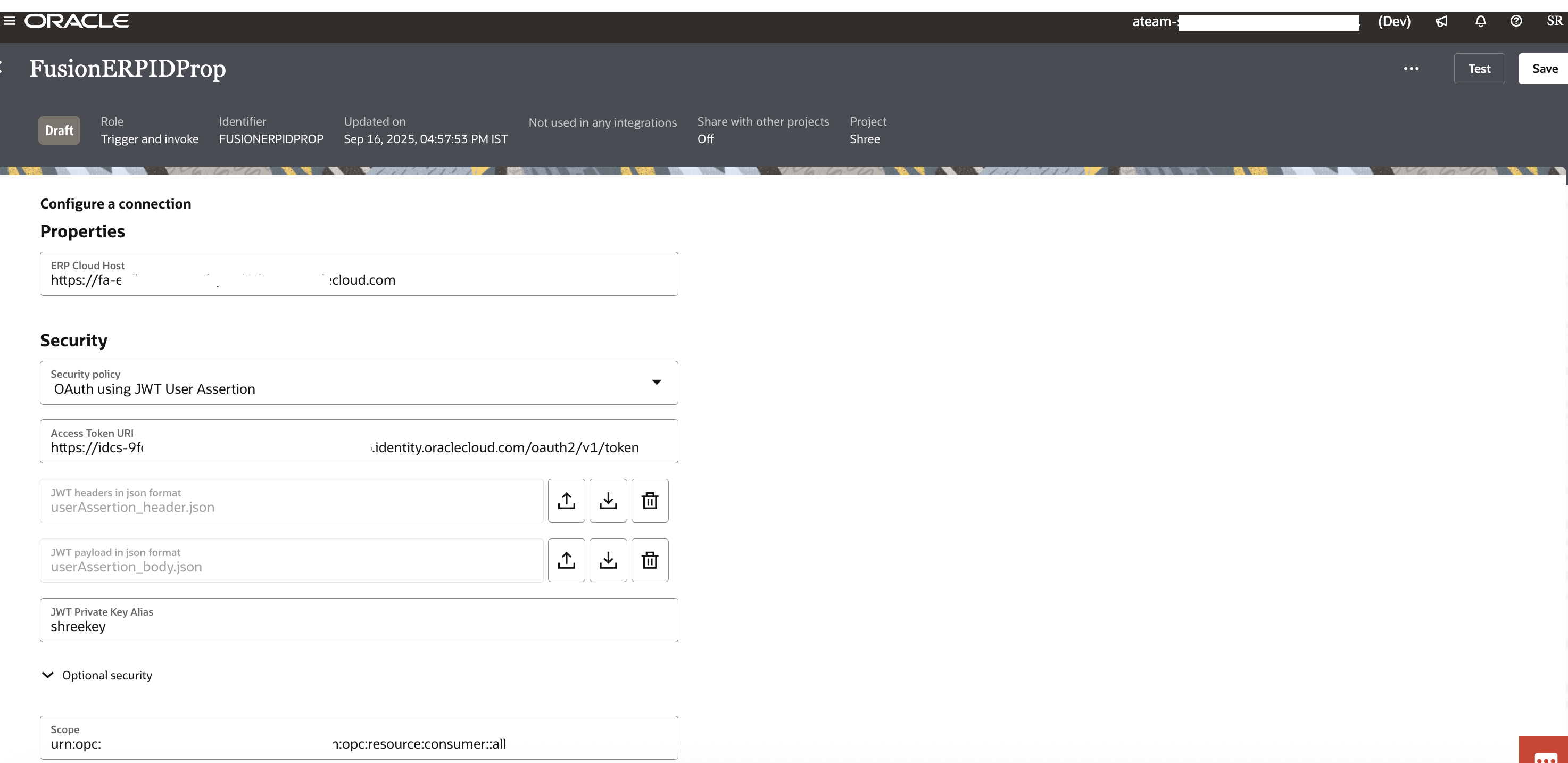Viewport: 1568px width, 763px height.
Task: Delete the JWT payload file
Action: (x=650, y=560)
